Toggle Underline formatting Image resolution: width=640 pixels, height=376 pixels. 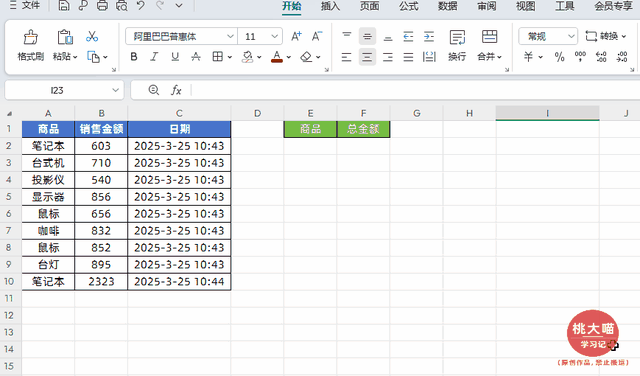[x=175, y=57]
